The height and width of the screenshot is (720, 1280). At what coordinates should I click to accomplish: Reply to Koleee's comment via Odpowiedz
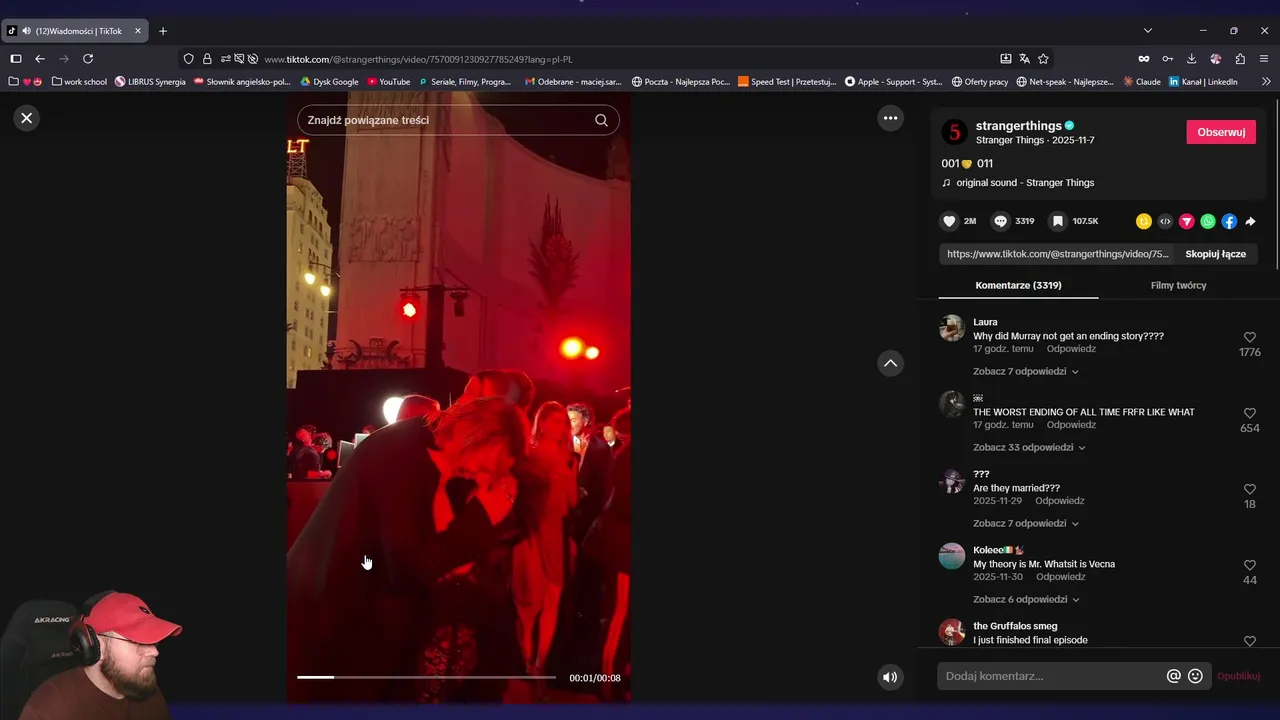click(1061, 577)
